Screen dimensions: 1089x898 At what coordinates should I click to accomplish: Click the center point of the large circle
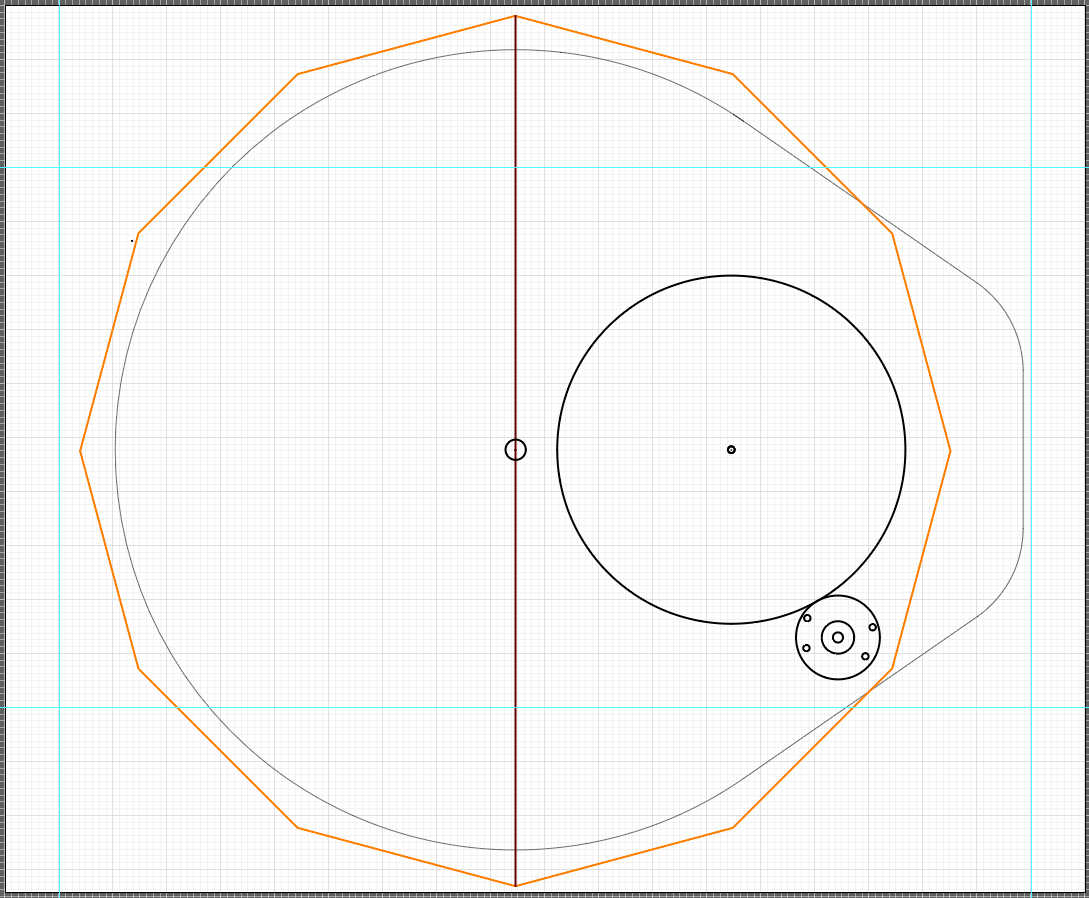pos(731,450)
